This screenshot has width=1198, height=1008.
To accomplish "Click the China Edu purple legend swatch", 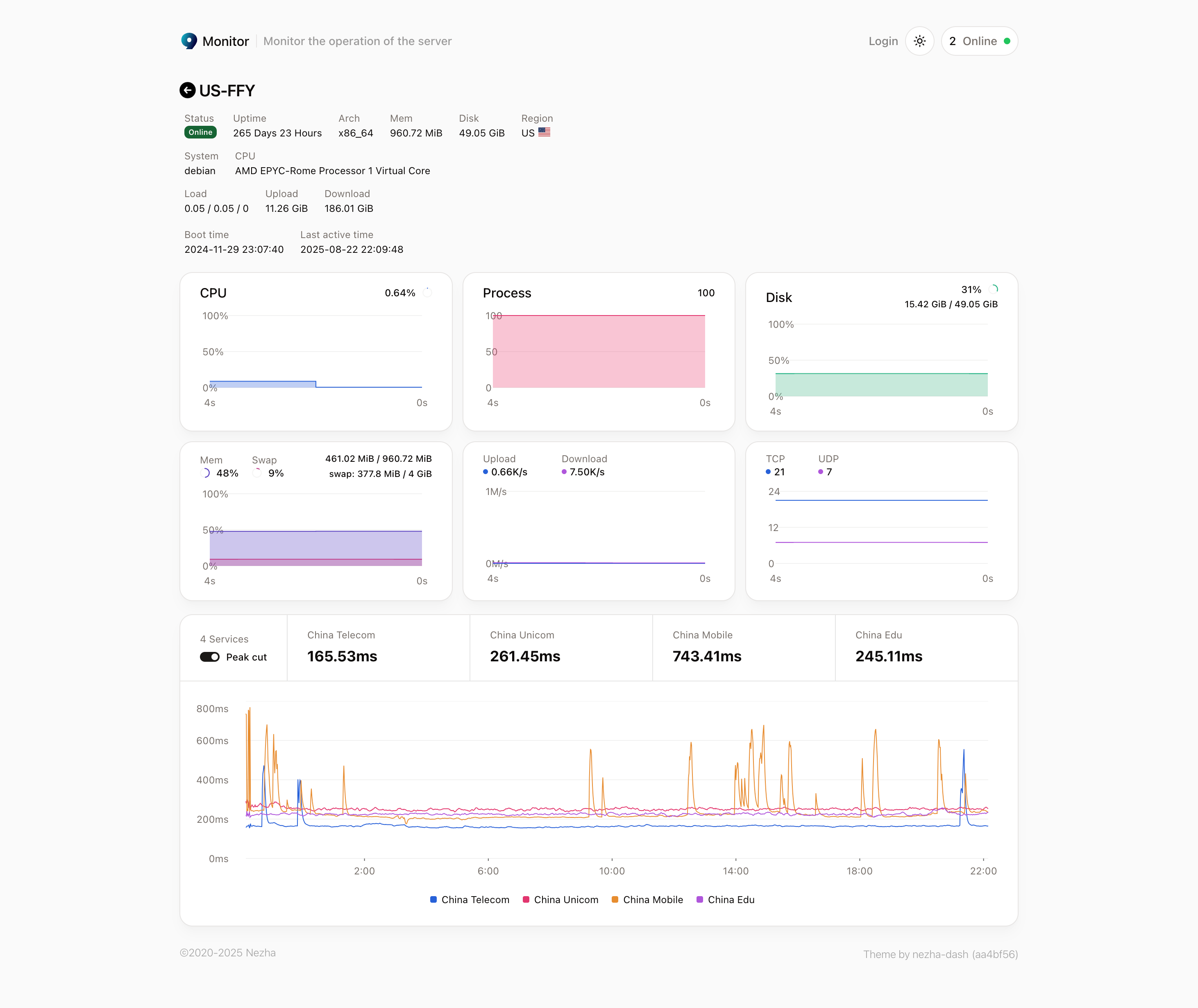I will 700,899.
